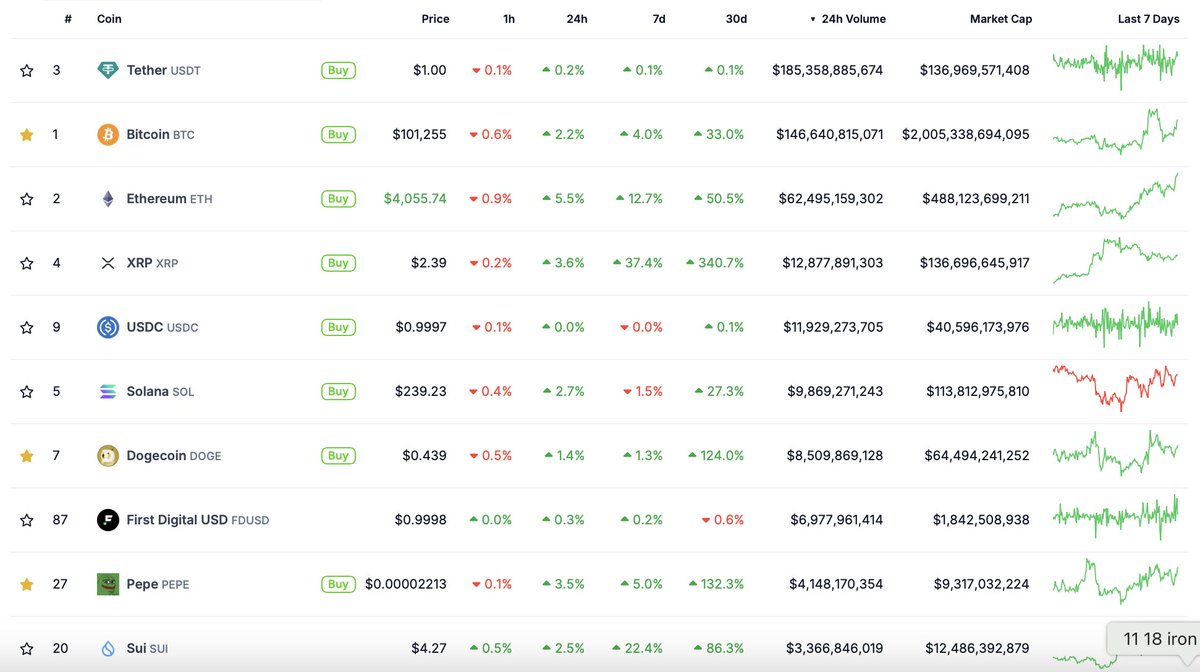The width and height of the screenshot is (1200, 672).
Task: Select Ethereum price $4,055.74
Action: tap(415, 199)
